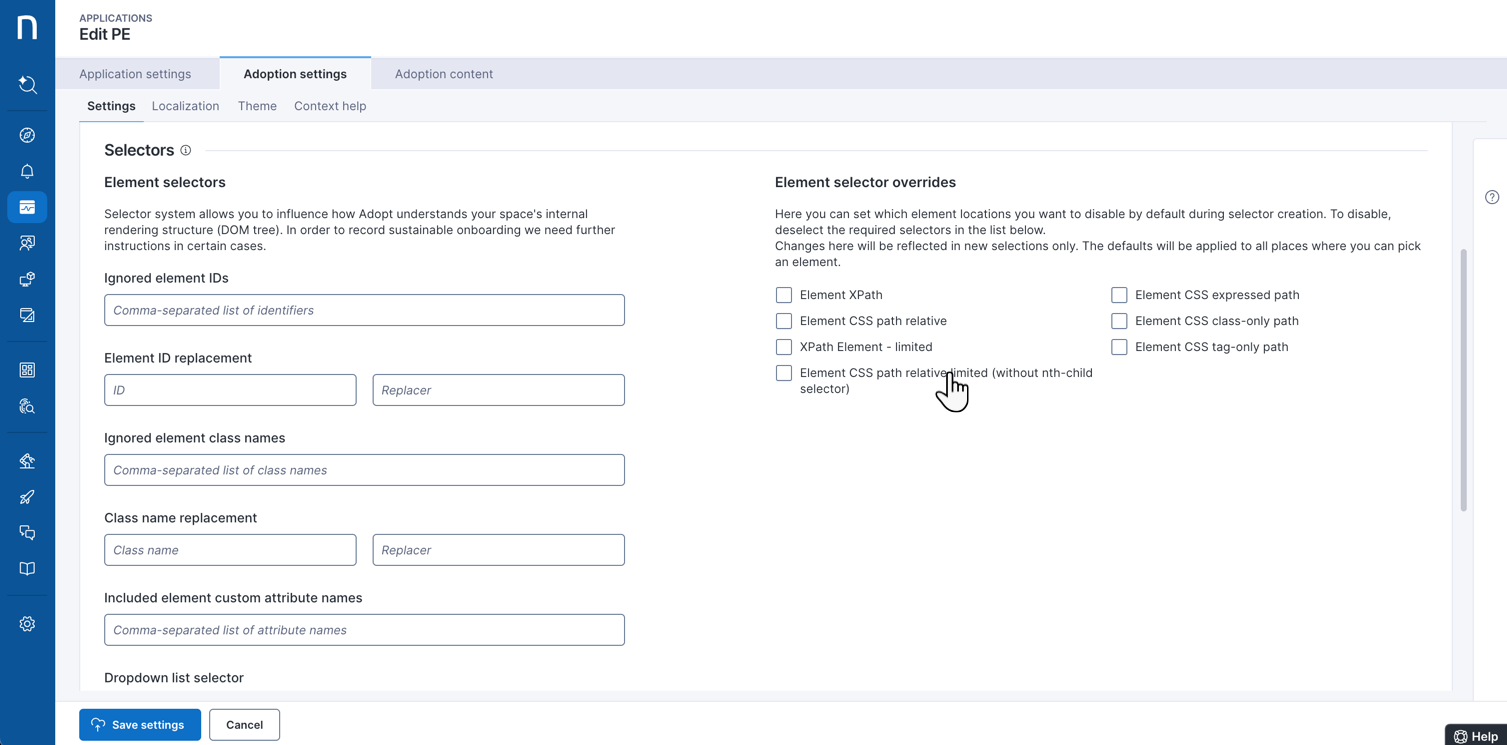Open the Adoption content tab
1507x745 pixels.
(443, 74)
